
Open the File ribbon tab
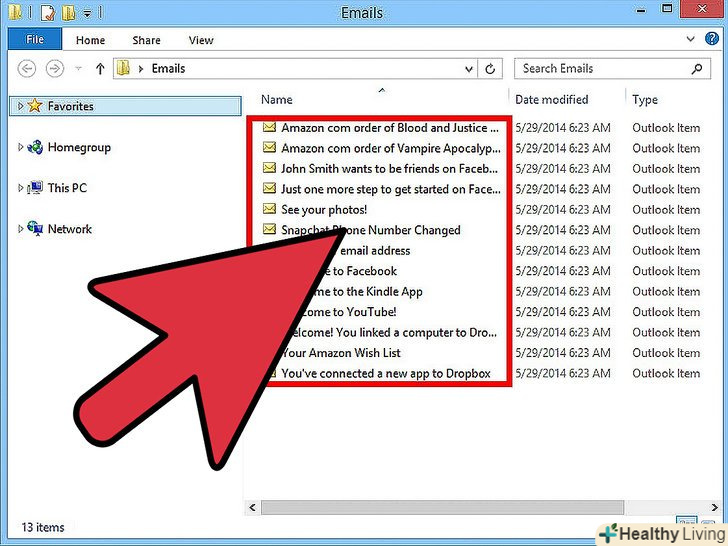pyautogui.click(x=35, y=39)
